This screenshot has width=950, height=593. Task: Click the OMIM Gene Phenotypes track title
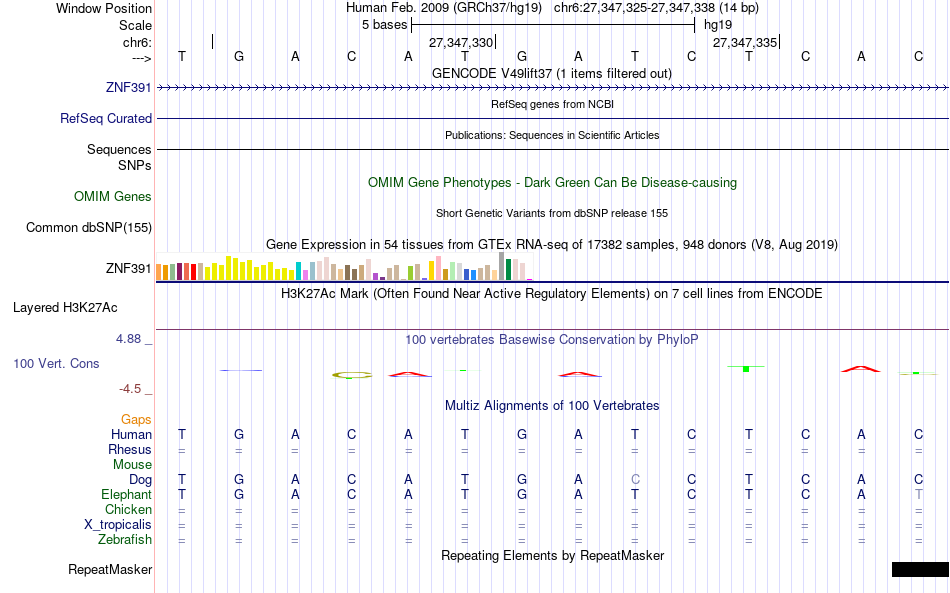click(552, 182)
